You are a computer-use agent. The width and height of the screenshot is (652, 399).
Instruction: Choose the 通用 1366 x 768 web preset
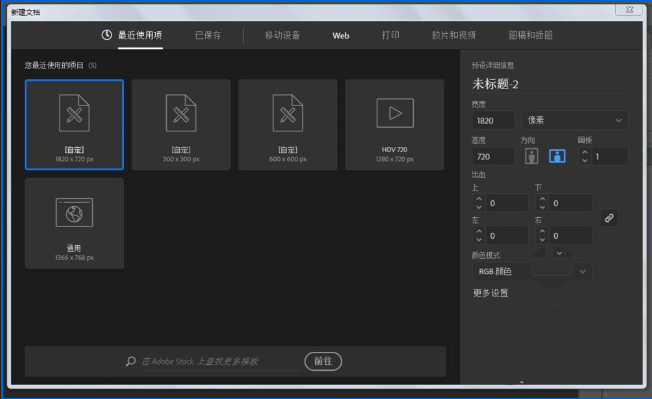pyautogui.click(x=74, y=223)
